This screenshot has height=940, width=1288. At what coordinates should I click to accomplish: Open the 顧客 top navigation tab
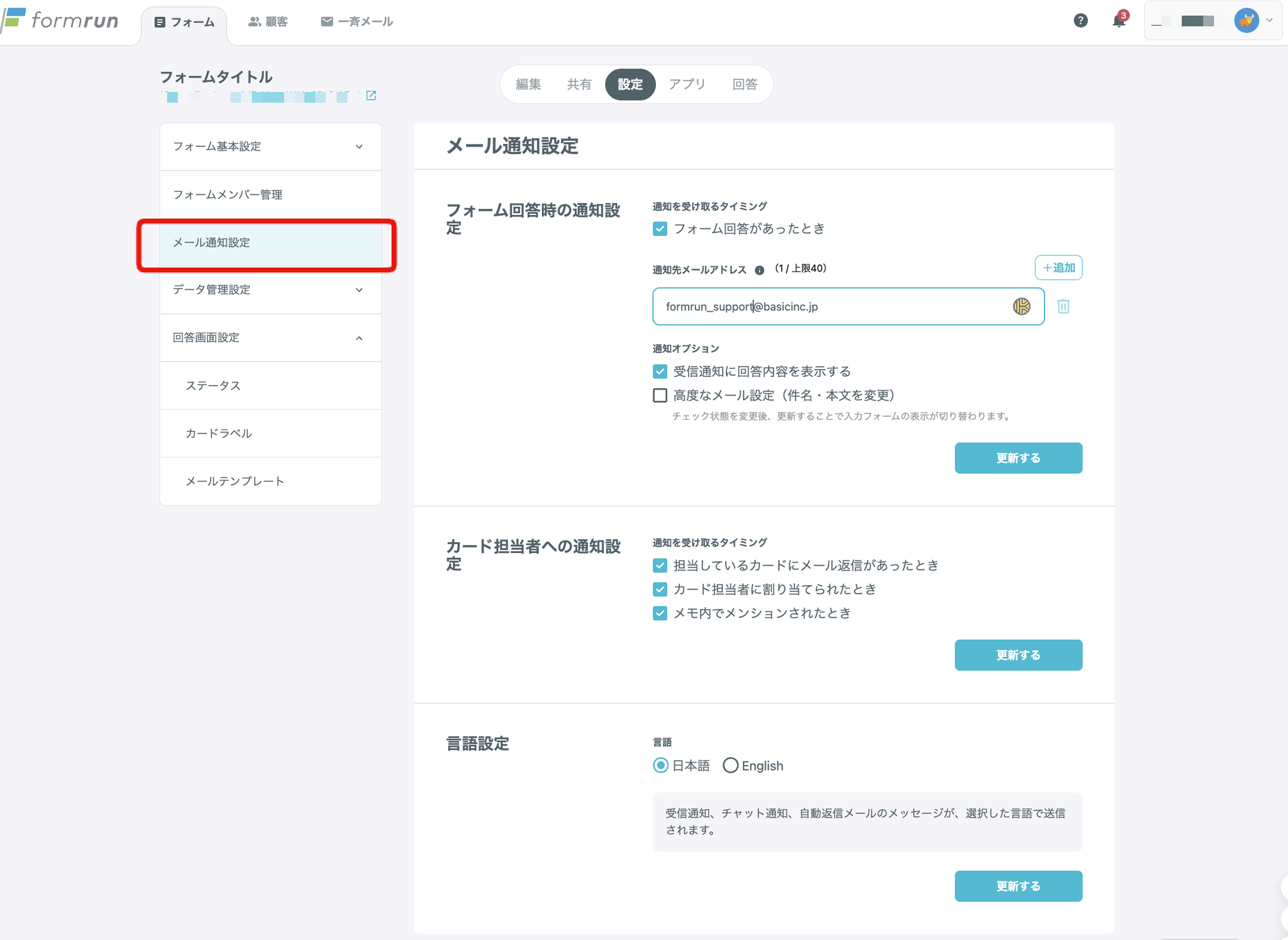pyautogui.click(x=268, y=22)
